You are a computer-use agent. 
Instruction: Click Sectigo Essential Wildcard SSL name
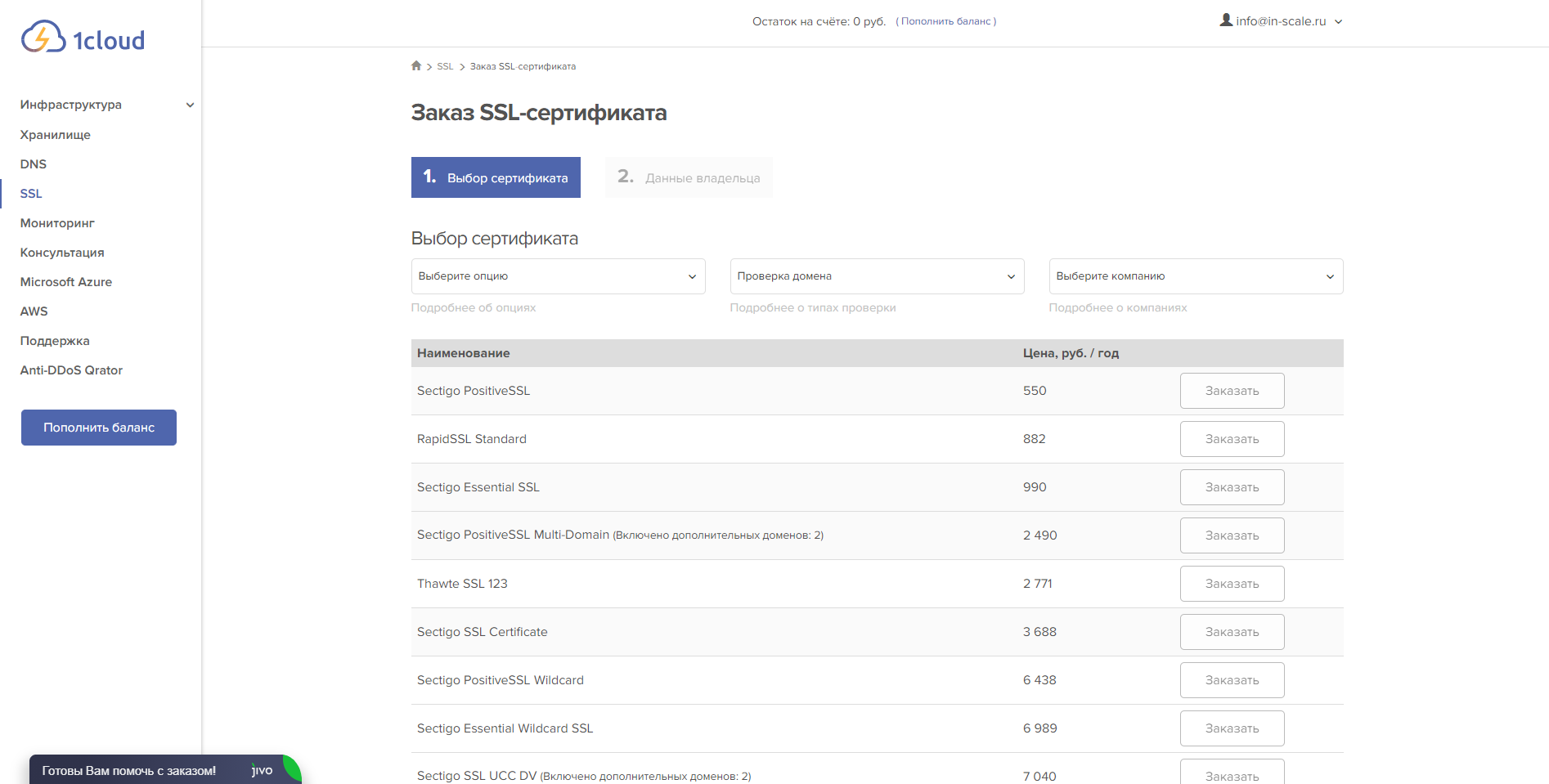click(505, 728)
